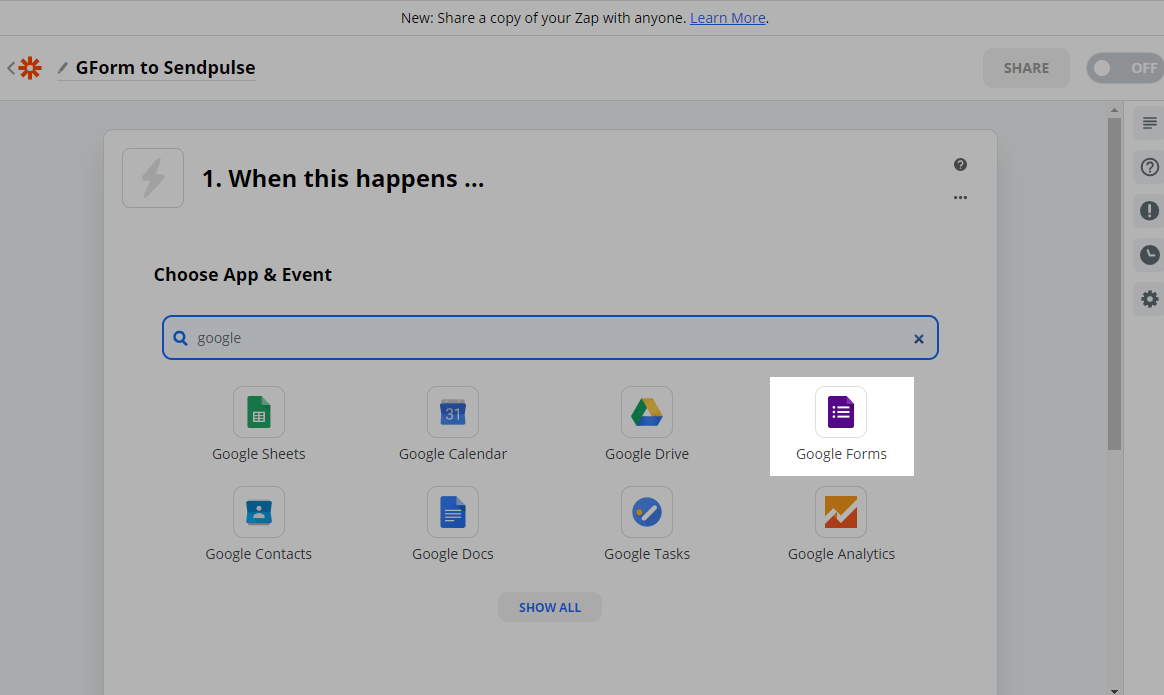Clear the app search field text
1164x695 pixels.
[918, 339]
